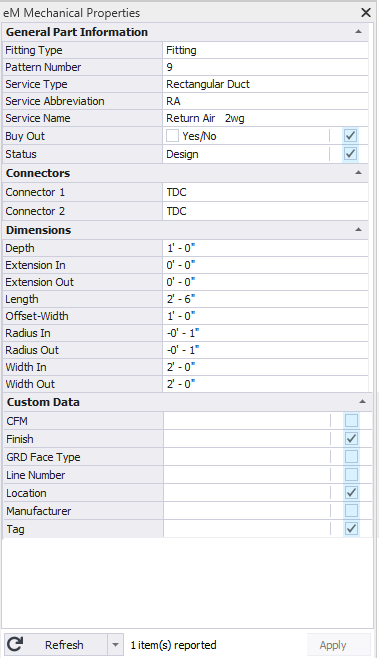Image resolution: width=379 pixels, height=658 pixels.
Task: Collapse the Connectors section
Action: click(x=358, y=173)
